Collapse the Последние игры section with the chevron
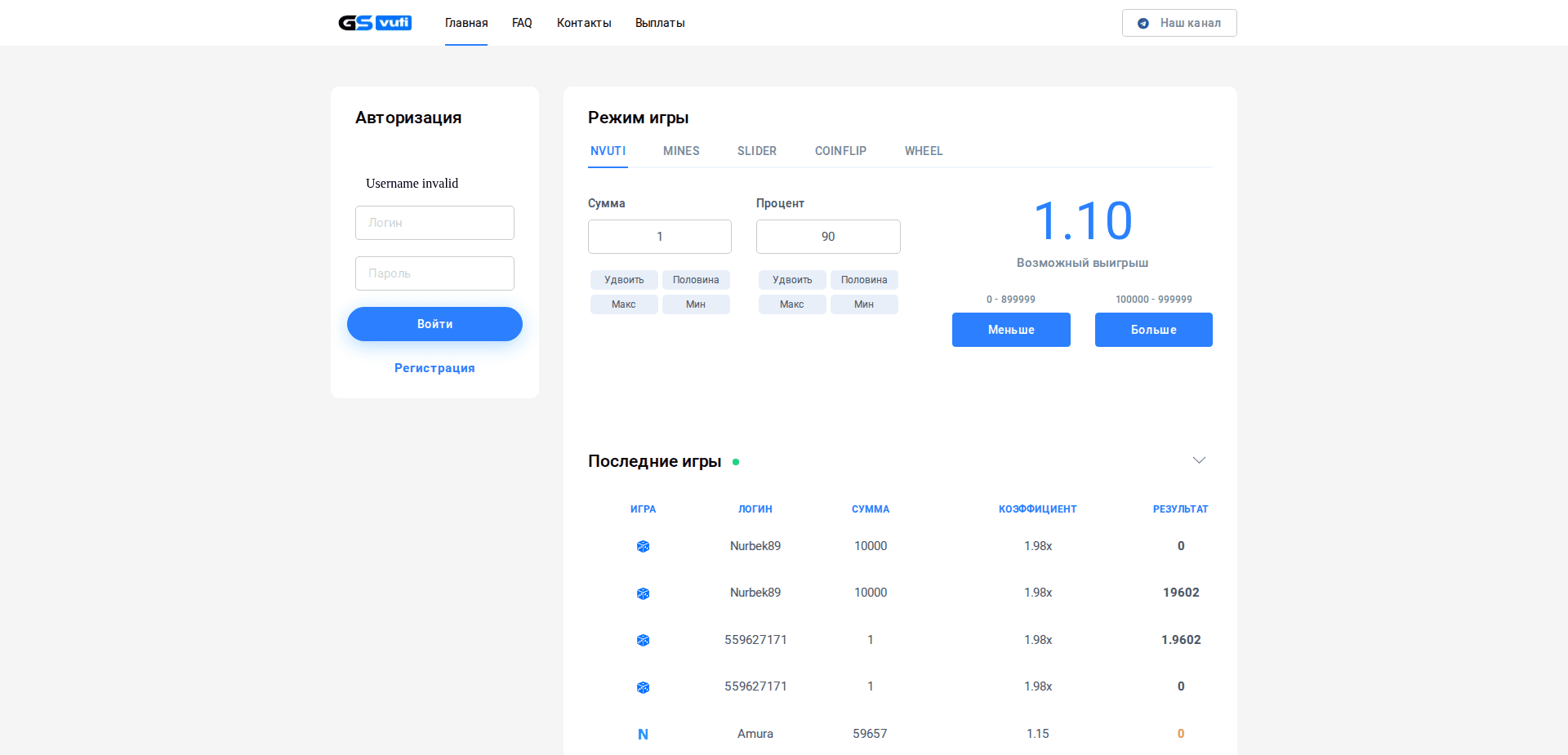Image resolution: width=1568 pixels, height=755 pixels. (x=1198, y=460)
